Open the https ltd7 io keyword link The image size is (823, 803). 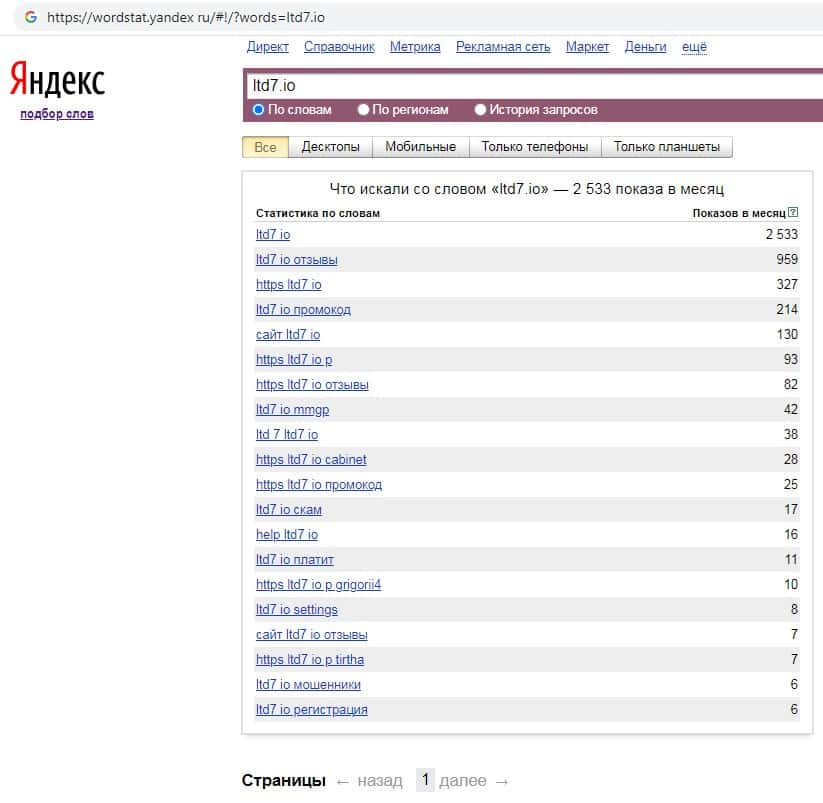pyautogui.click(x=289, y=284)
